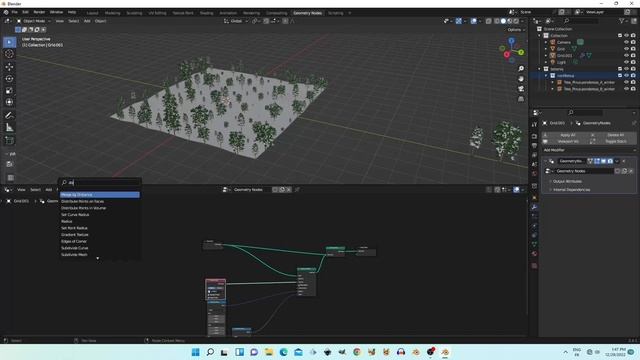Choose Distribute Points on Faces in search results
This screenshot has width=640, height=360.
[100, 202]
